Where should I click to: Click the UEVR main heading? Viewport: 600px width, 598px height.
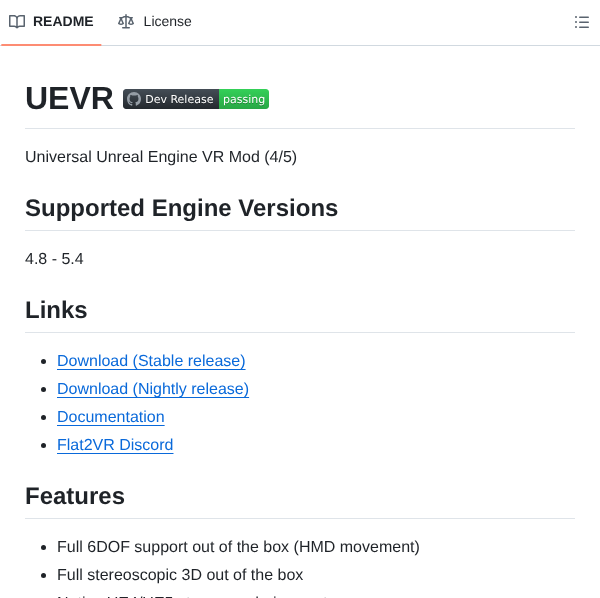tap(69, 99)
